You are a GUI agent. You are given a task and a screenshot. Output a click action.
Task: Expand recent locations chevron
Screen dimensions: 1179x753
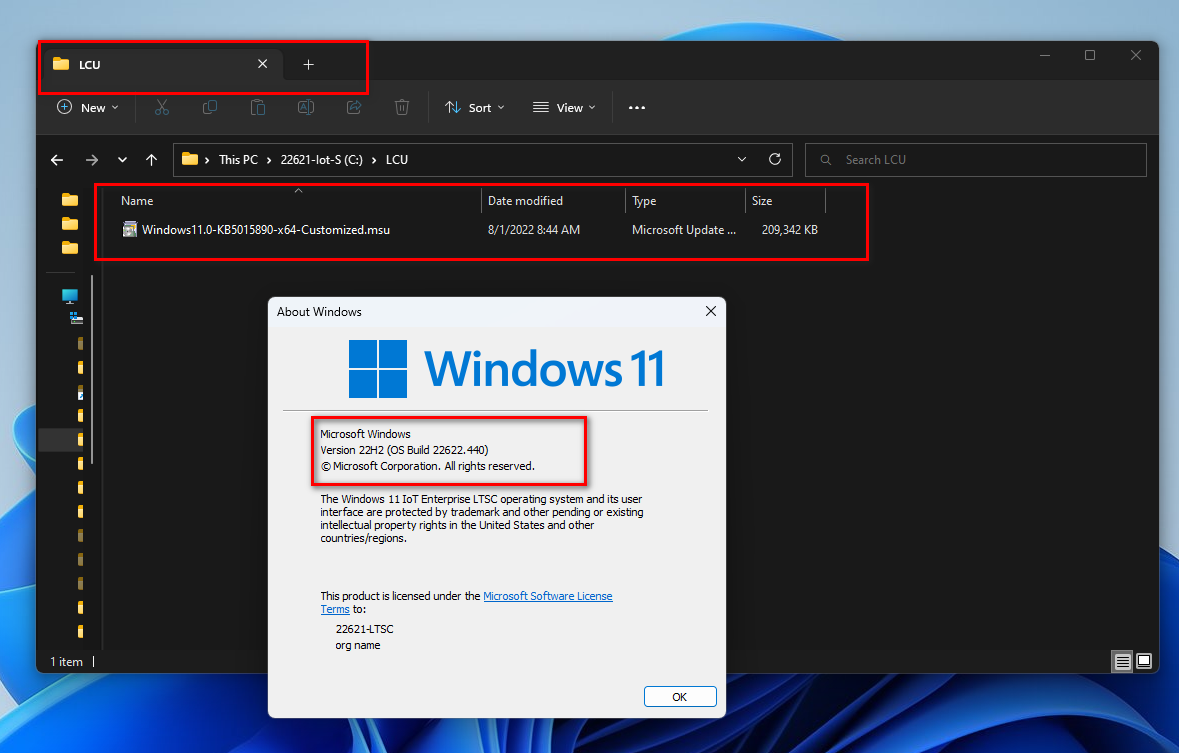coord(122,159)
